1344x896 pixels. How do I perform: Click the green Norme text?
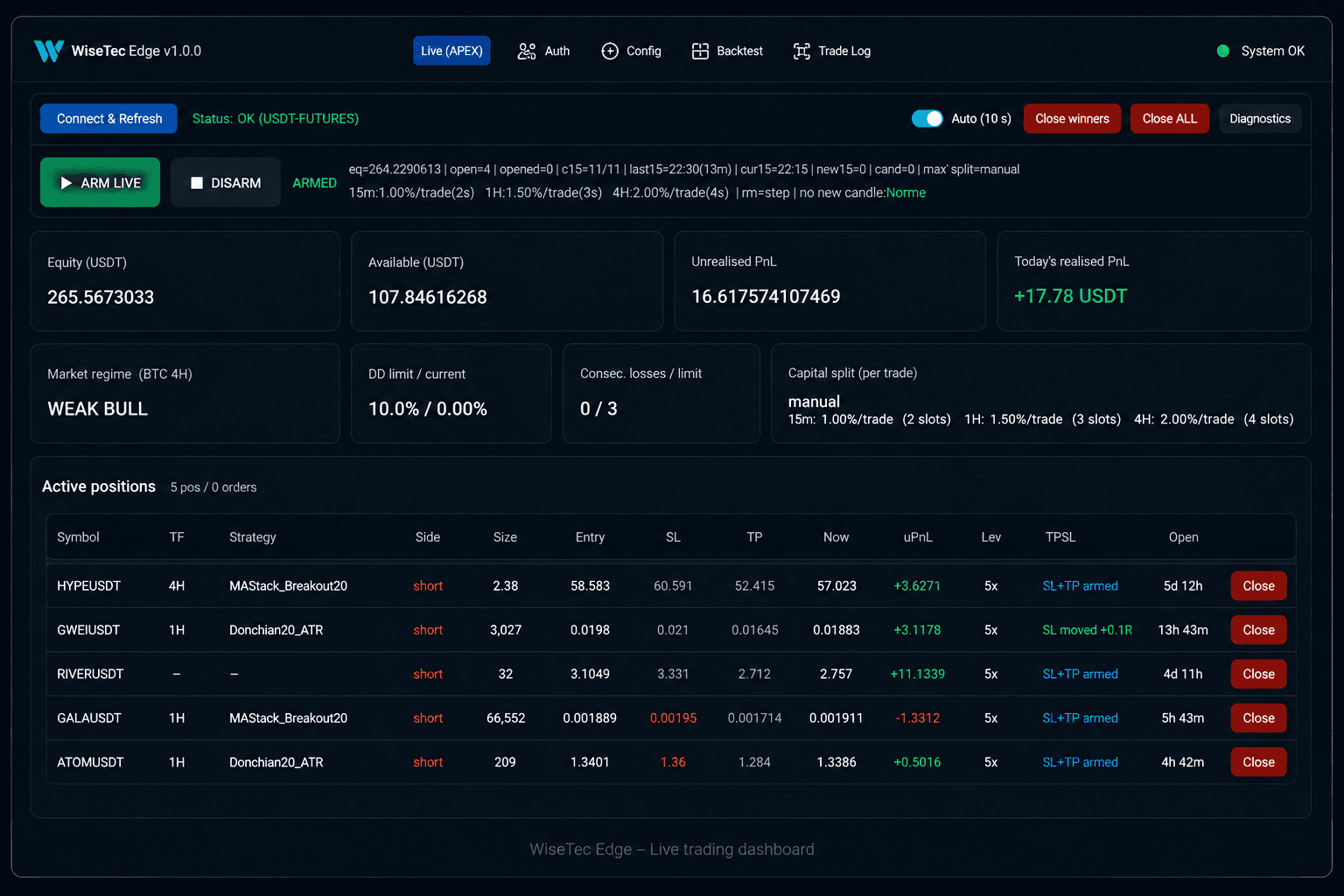[x=906, y=192]
